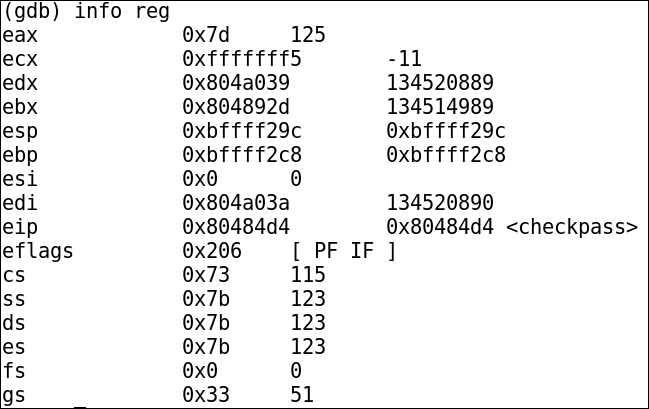
Task: Click the fs register name
Action: (x=14, y=371)
